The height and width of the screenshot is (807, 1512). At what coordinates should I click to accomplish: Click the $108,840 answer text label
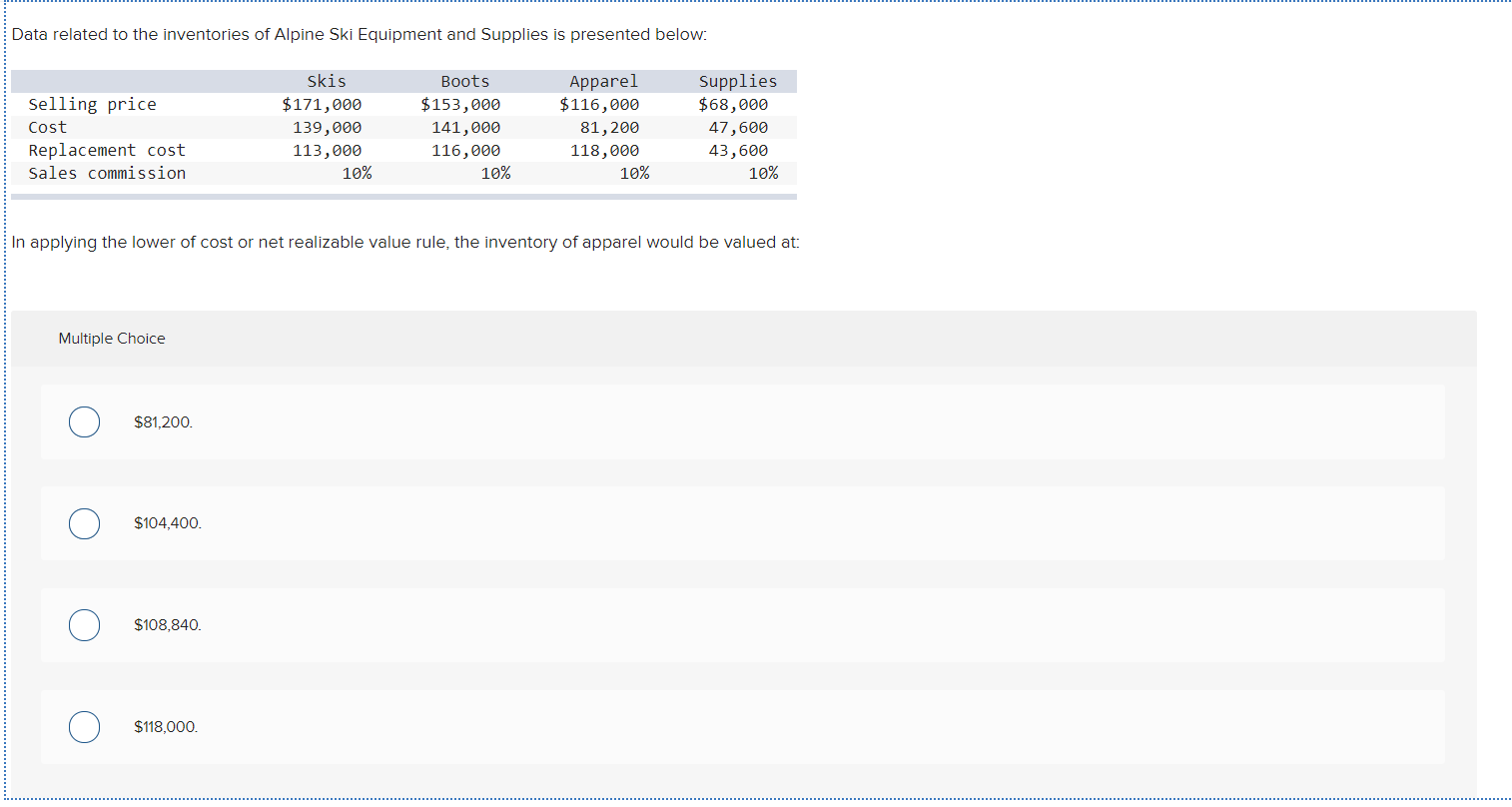point(167,625)
